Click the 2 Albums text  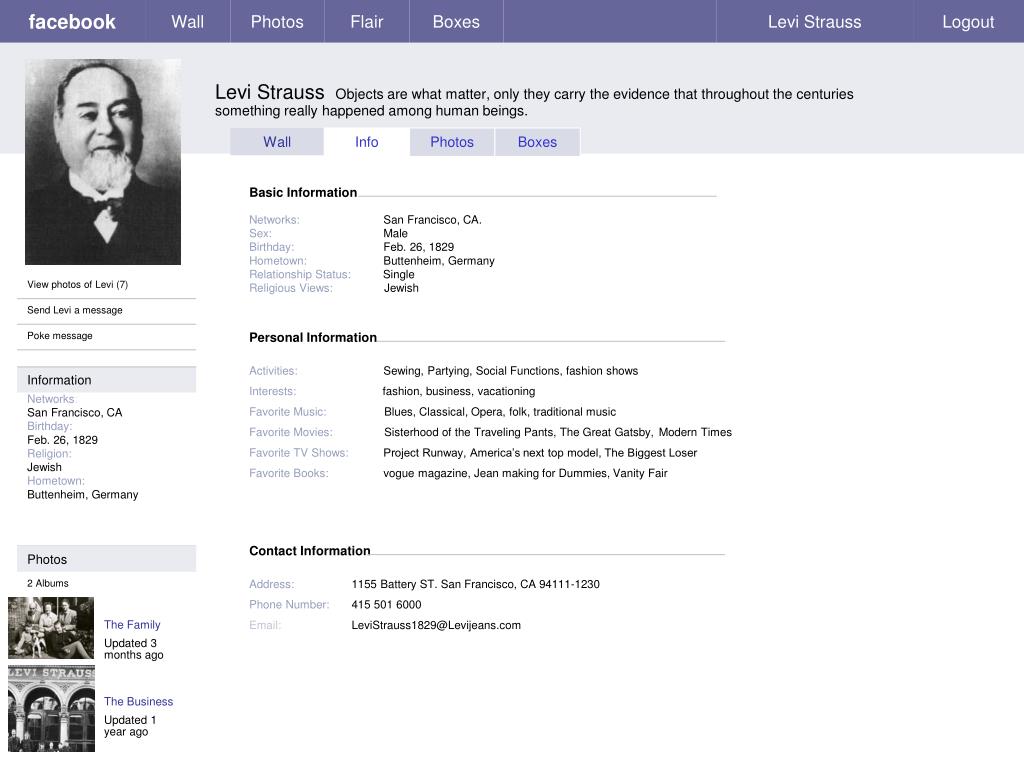tap(48, 583)
